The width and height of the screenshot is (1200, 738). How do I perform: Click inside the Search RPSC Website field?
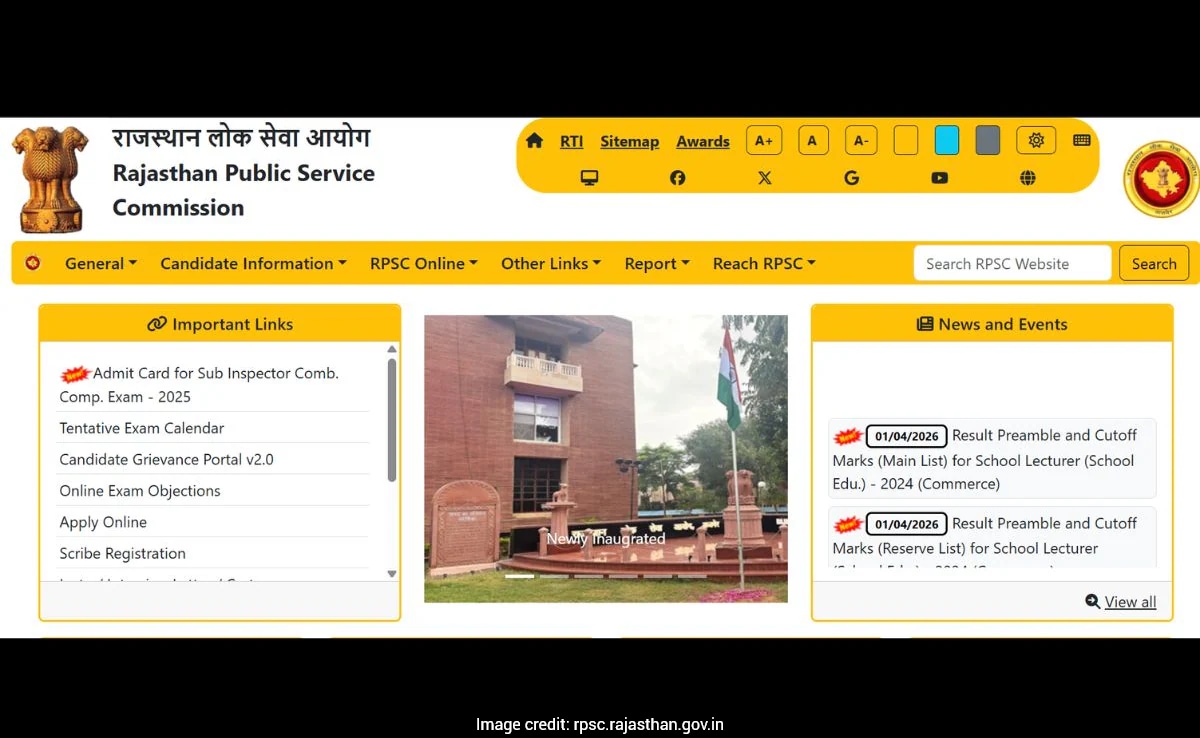click(x=1012, y=263)
